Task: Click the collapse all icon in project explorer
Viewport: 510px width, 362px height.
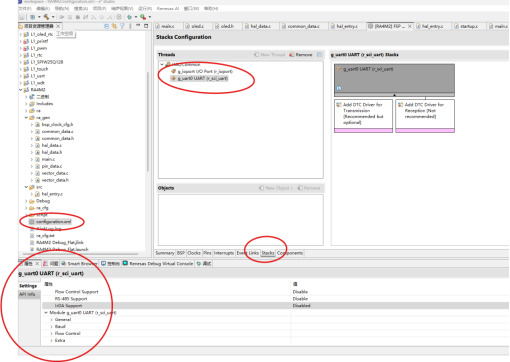Action: [106, 26]
